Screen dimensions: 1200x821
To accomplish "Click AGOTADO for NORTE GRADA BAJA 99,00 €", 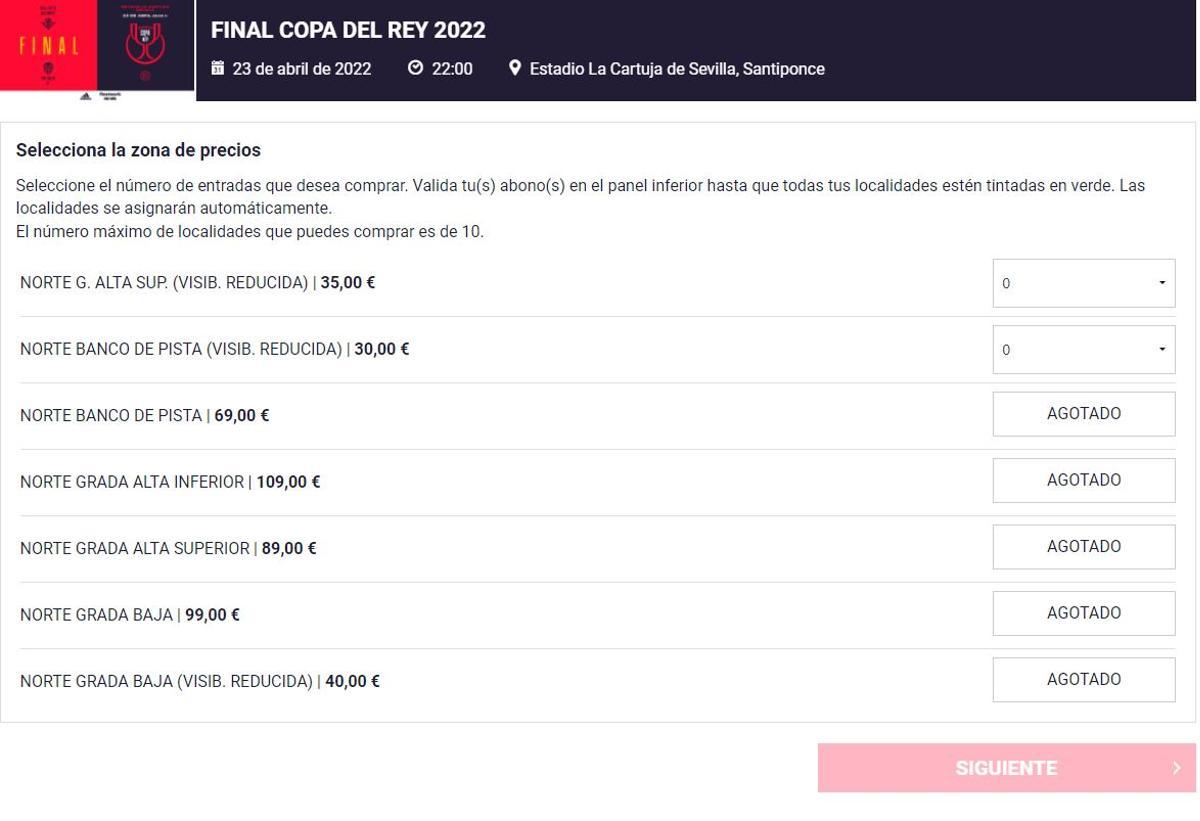I will [1083, 613].
